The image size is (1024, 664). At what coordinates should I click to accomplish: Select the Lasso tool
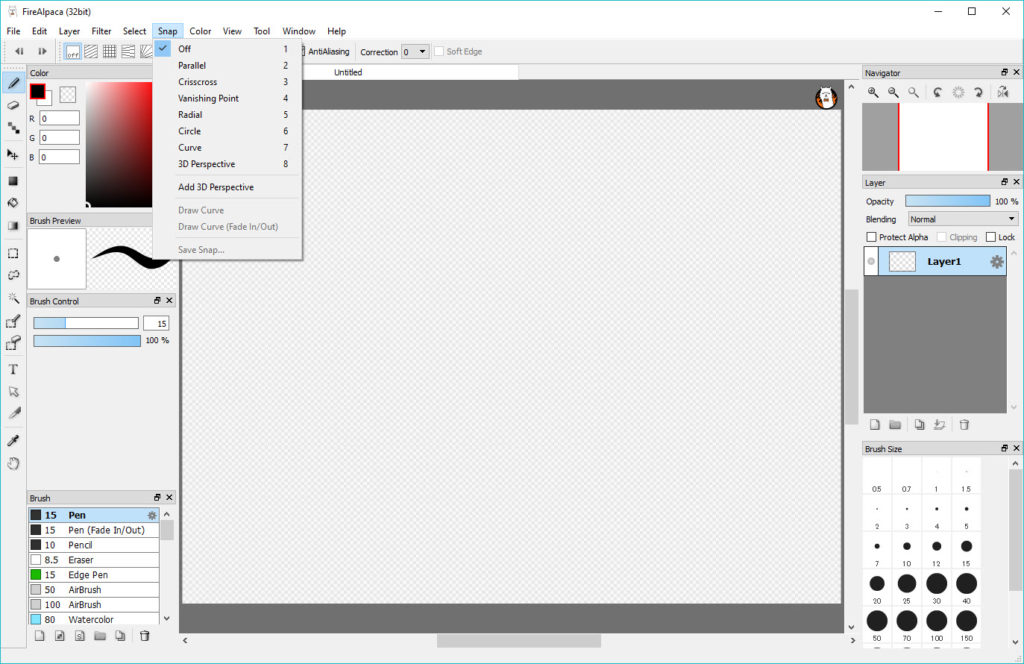point(13,276)
